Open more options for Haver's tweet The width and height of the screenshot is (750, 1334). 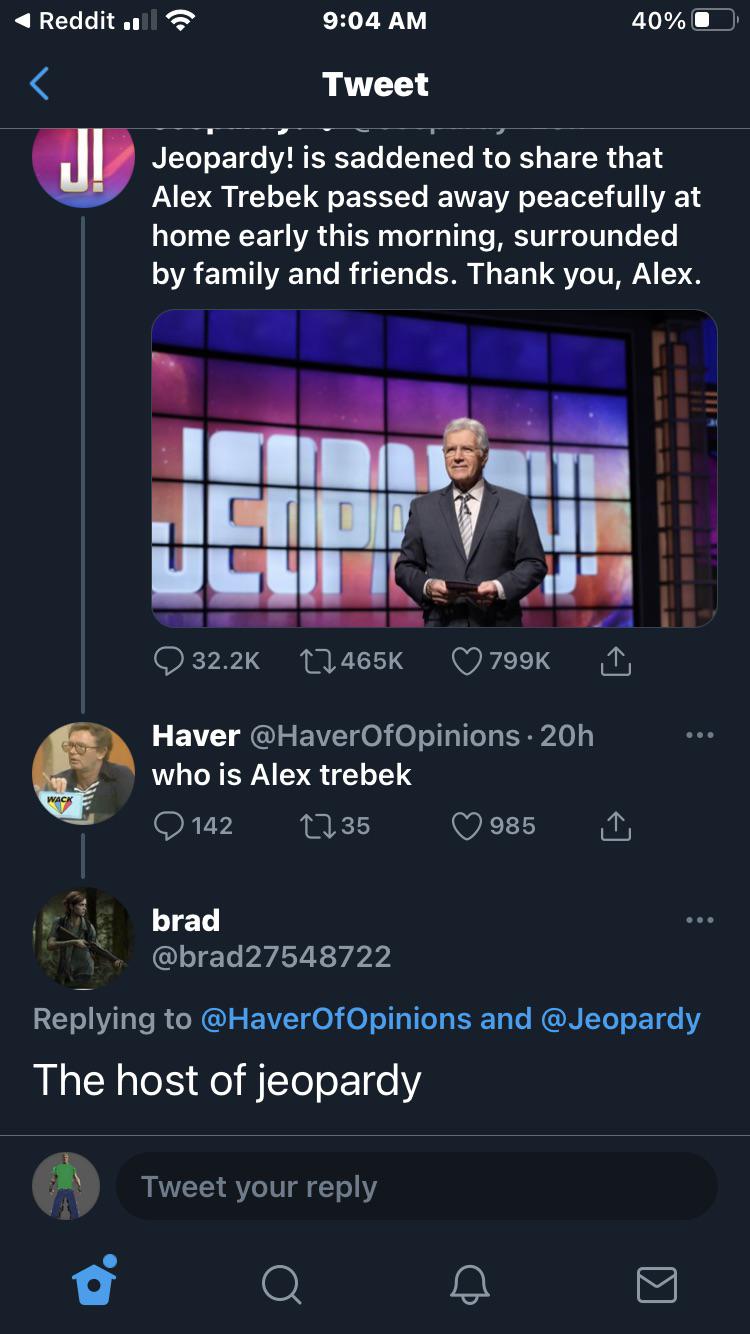(699, 736)
